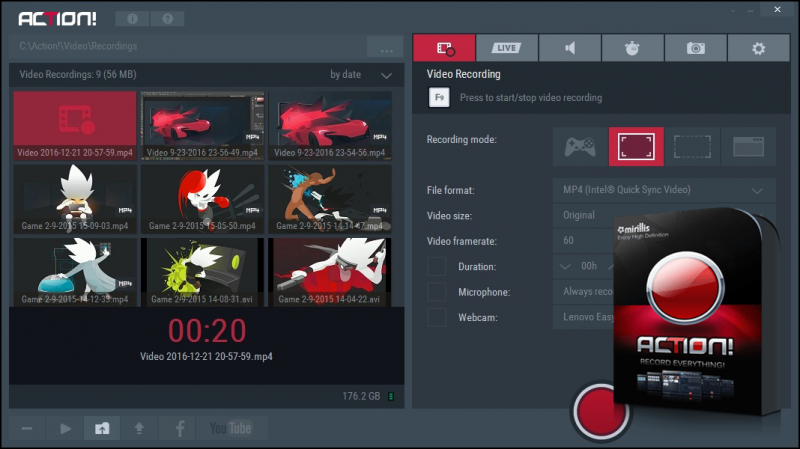800x449 pixels.
Task: Select the application window recording mode
Action: point(748,147)
